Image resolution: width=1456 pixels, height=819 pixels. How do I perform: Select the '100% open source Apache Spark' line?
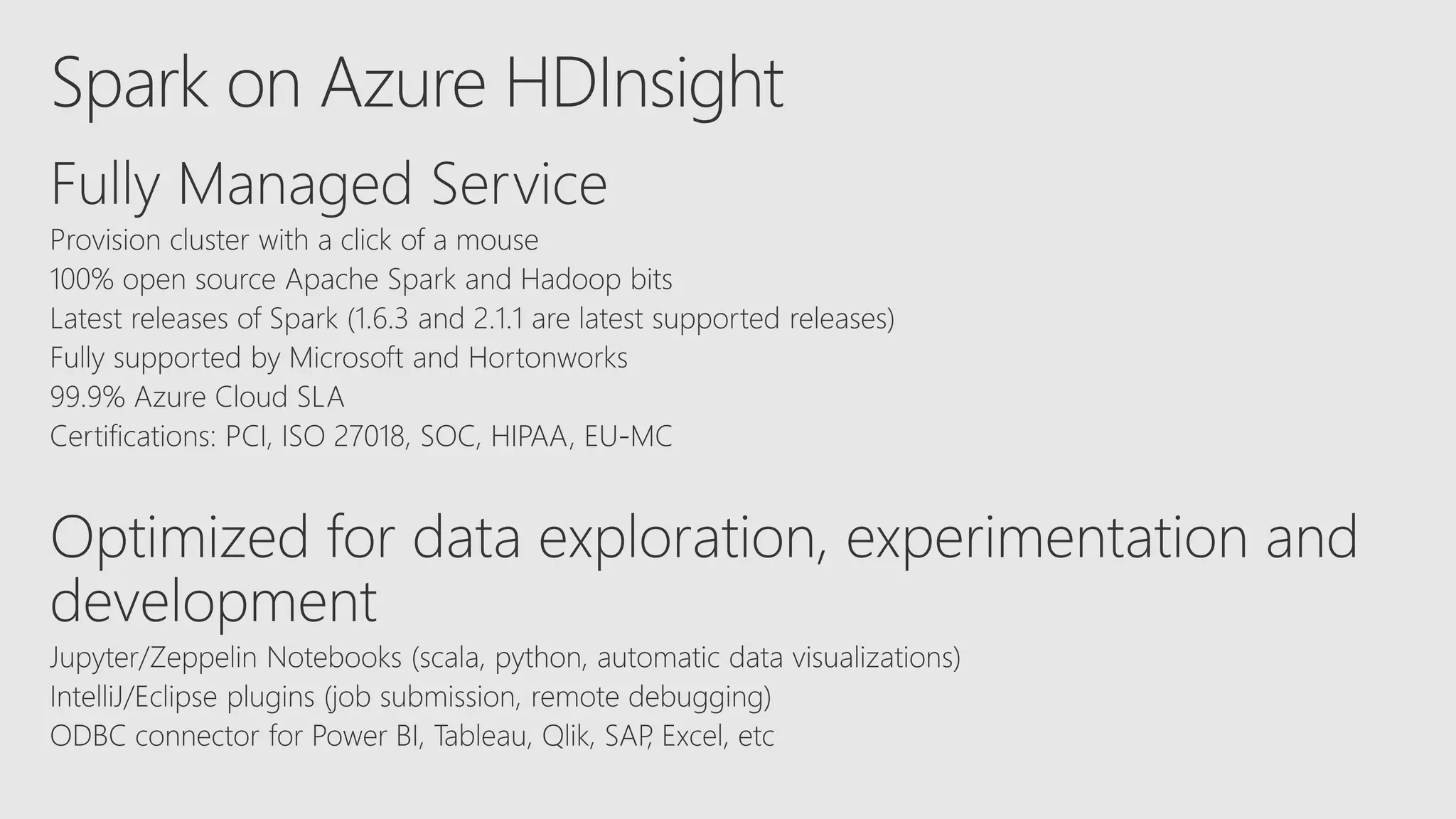point(361,279)
